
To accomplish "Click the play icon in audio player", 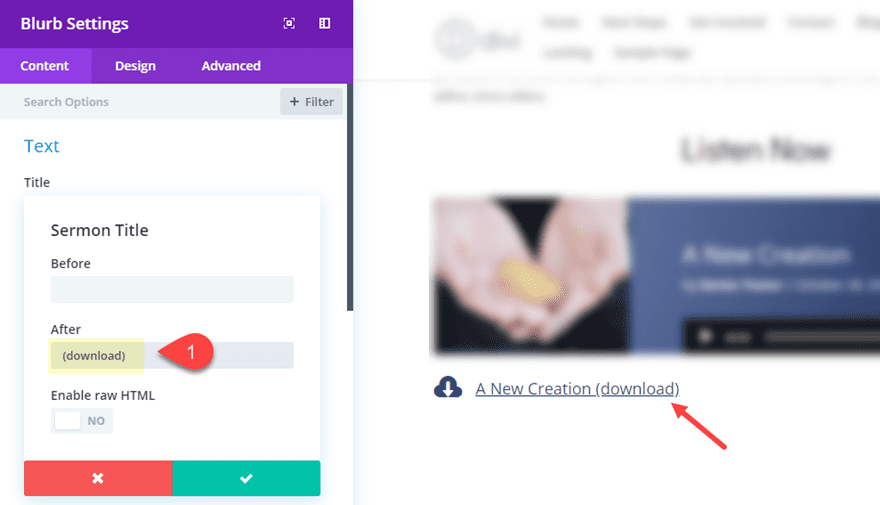I will point(704,337).
